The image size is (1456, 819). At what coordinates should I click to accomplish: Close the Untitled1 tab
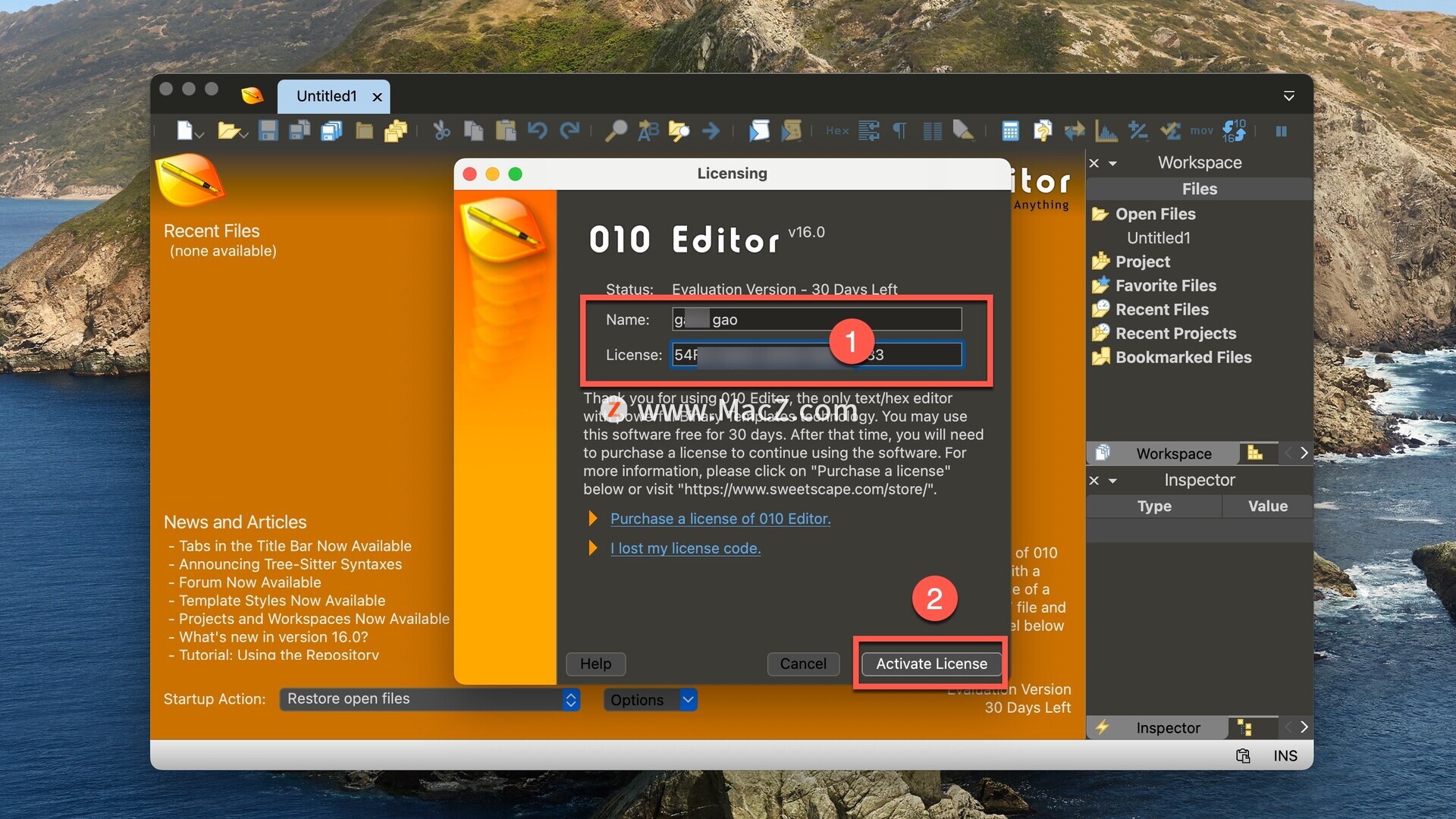pyautogui.click(x=377, y=97)
